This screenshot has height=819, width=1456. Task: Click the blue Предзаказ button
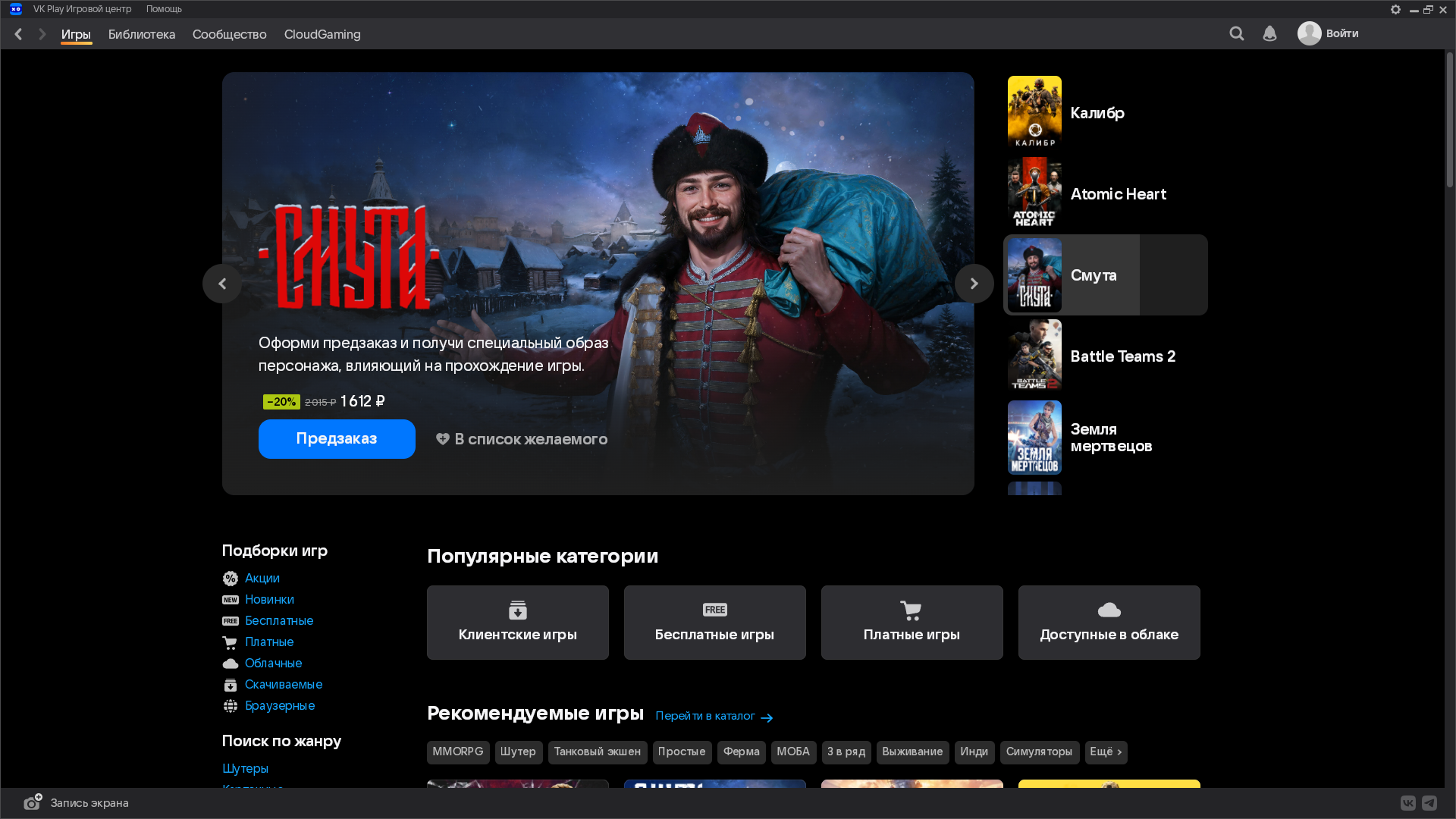point(337,439)
